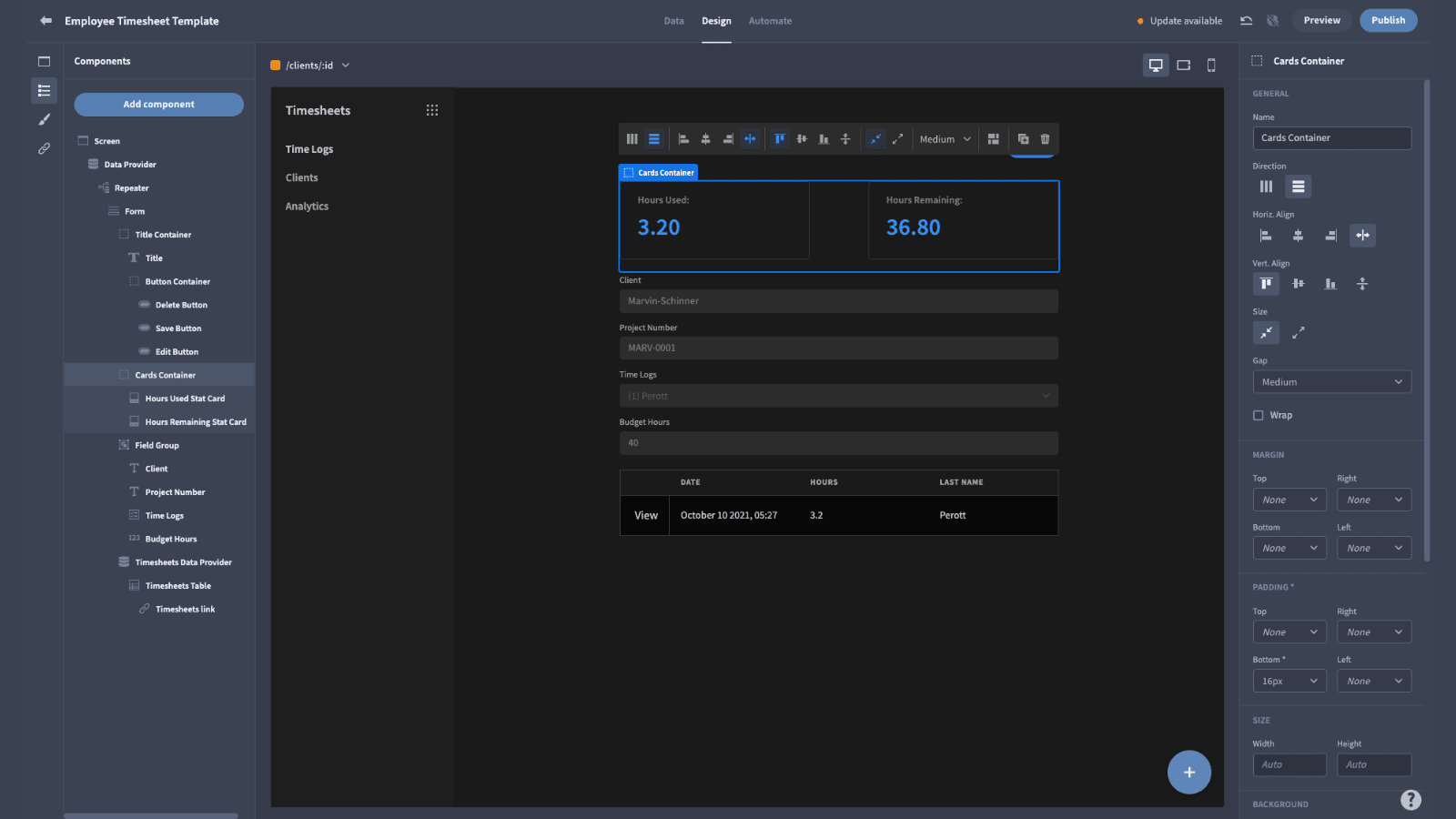This screenshot has height=819, width=1456.
Task: Set direction to columns in settings panel
Action: [1266, 187]
